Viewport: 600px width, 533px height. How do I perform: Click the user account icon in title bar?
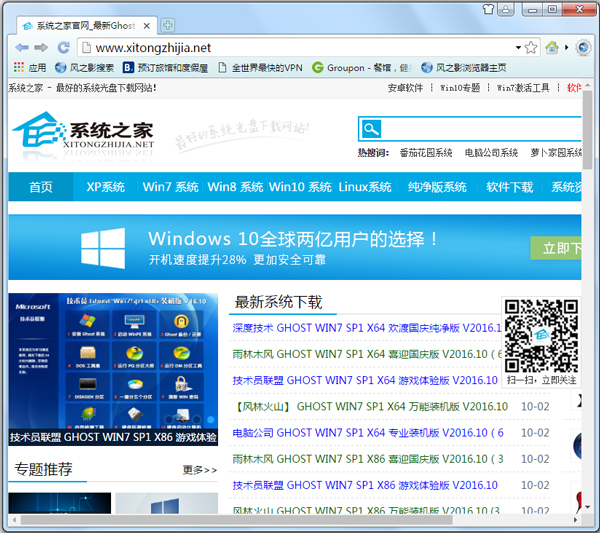[505, 9]
